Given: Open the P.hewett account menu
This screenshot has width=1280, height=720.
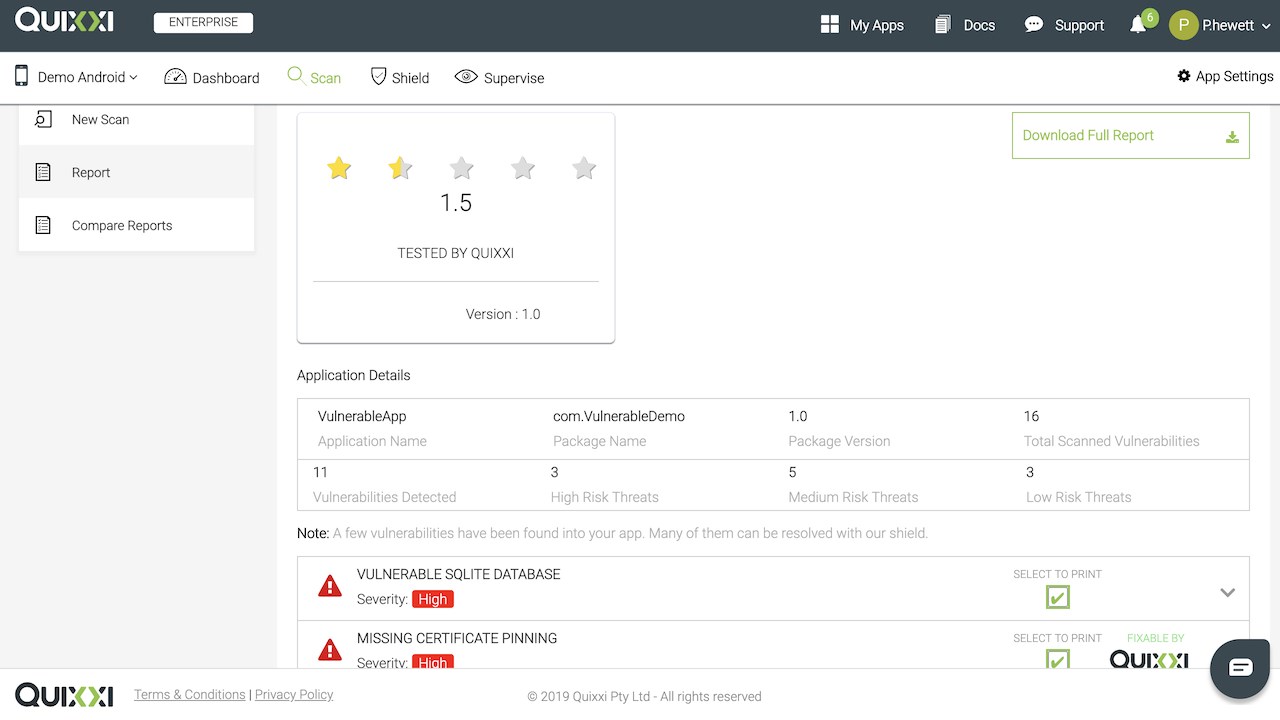Looking at the screenshot, I should [1234, 25].
